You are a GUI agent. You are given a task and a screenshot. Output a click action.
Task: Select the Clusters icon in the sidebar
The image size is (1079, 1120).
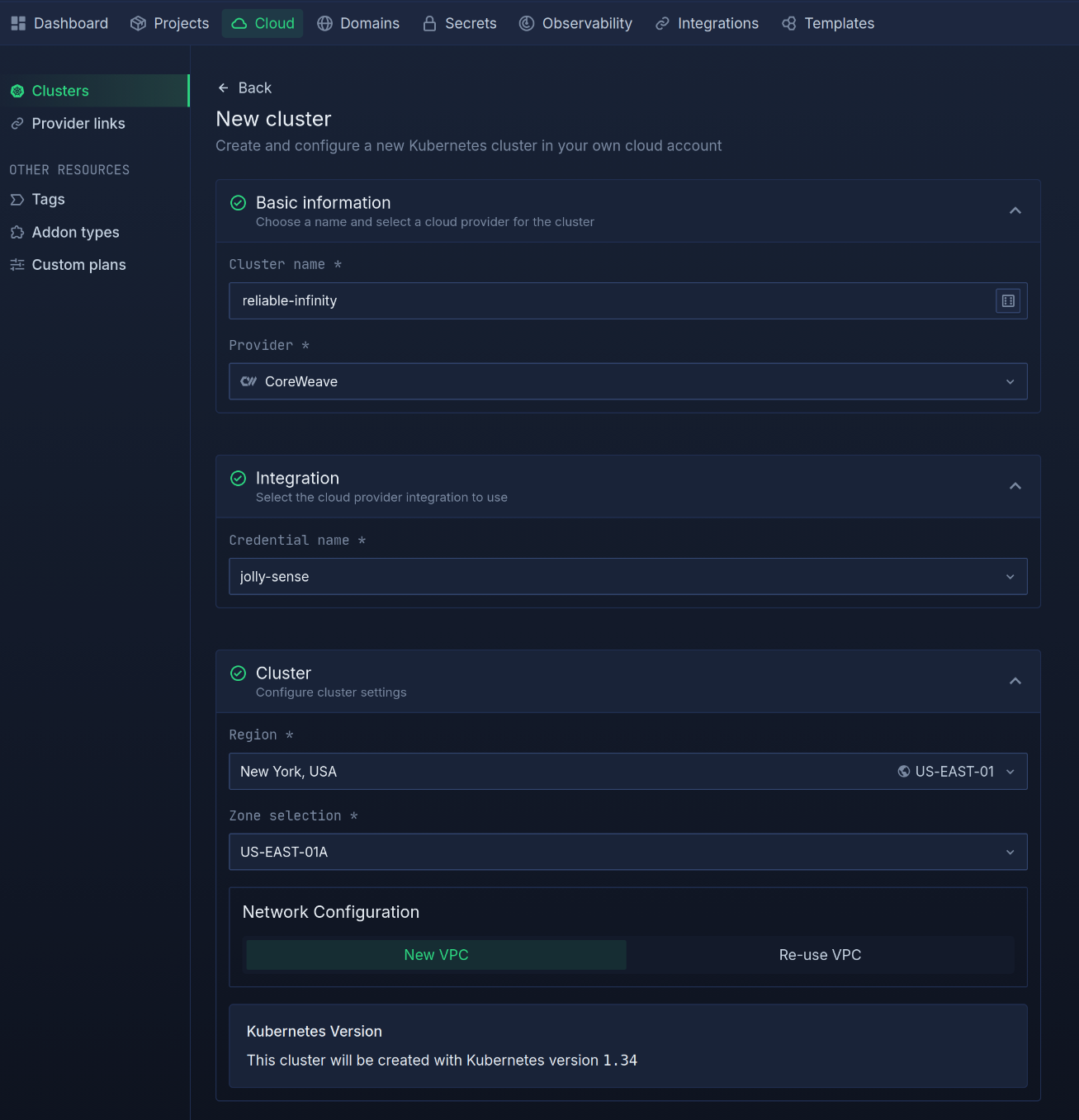coord(17,91)
